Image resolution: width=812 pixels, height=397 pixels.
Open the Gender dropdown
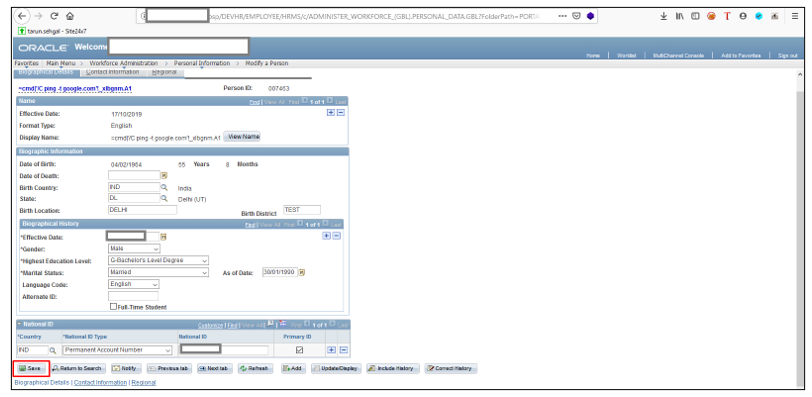[x=134, y=249]
